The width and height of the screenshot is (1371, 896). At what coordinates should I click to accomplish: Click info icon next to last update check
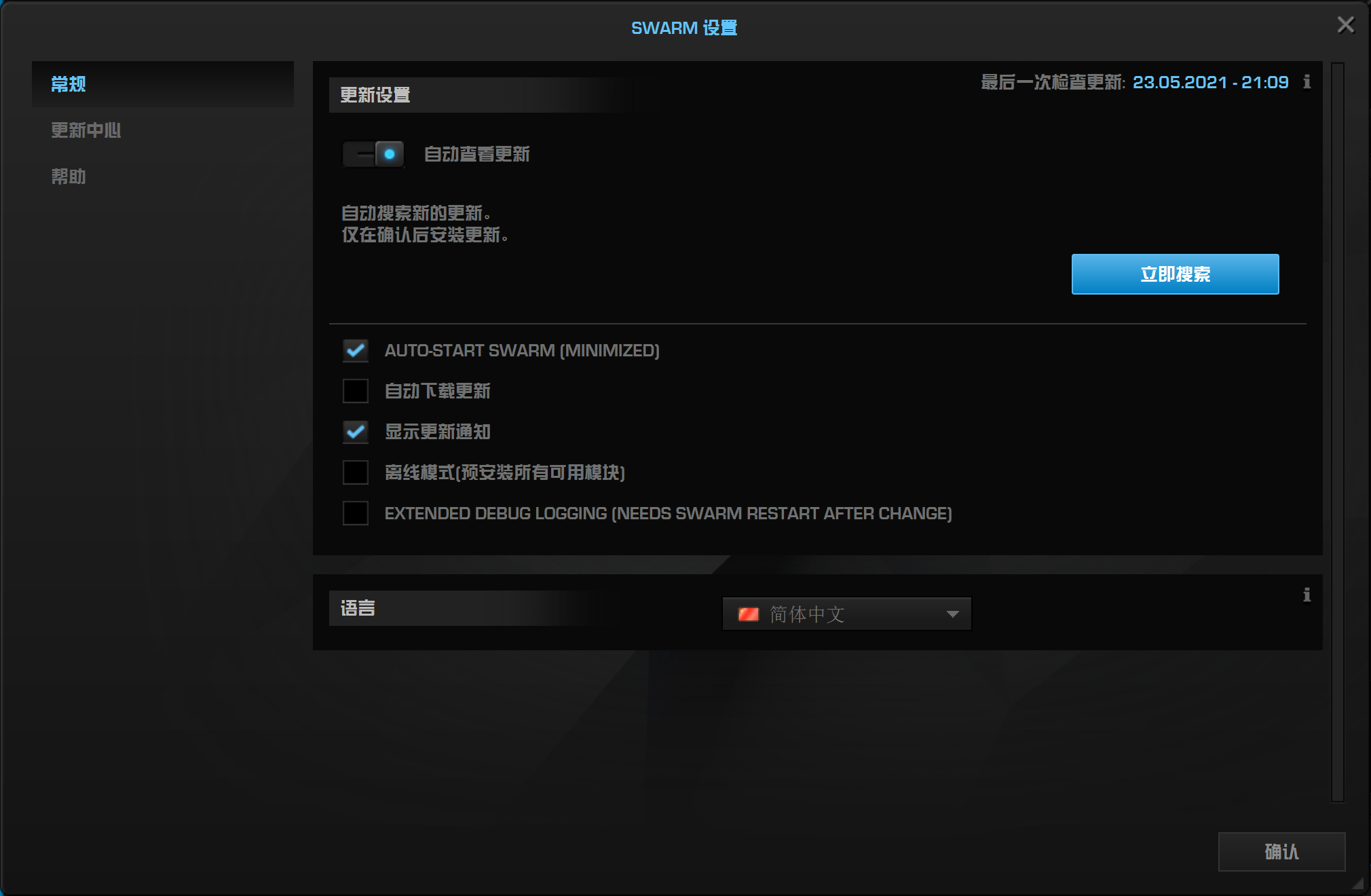click(1307, 82)
